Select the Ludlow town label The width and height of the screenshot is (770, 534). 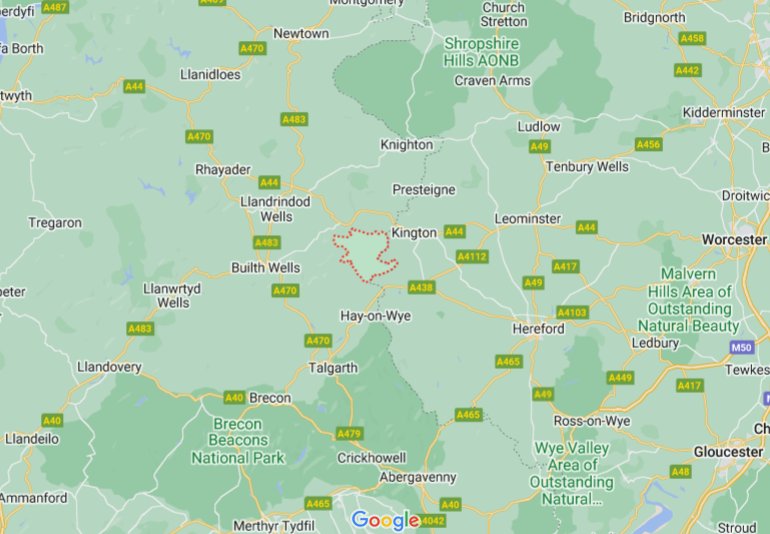(539, 127)
